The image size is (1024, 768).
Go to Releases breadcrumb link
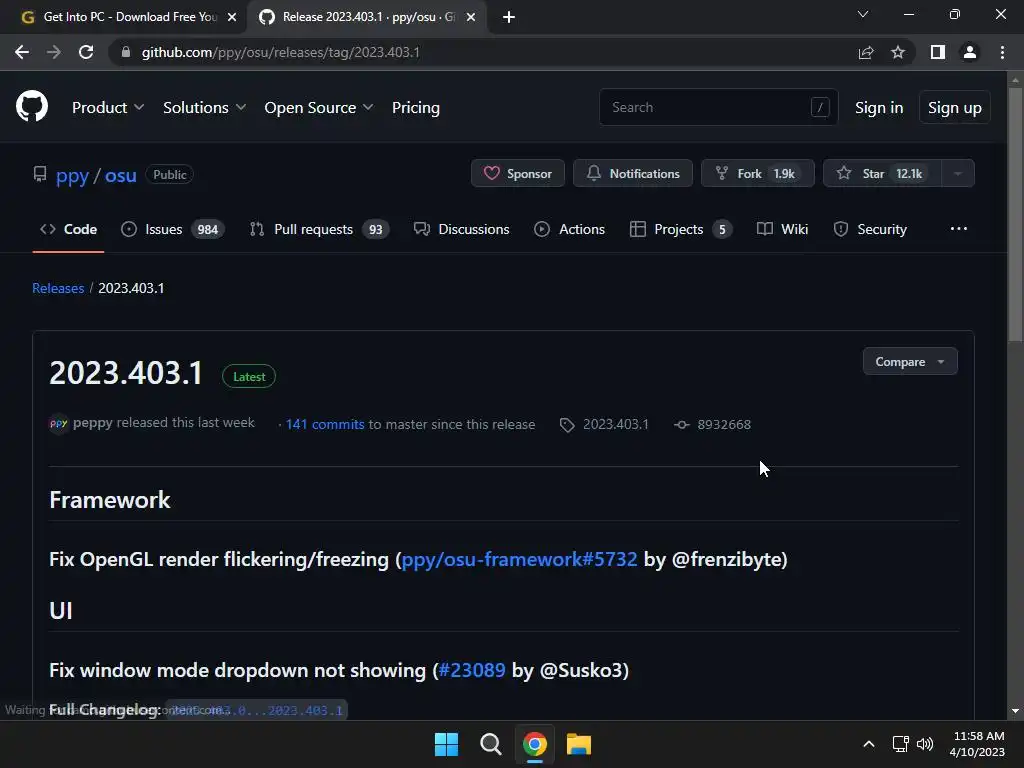click(58, 288)
